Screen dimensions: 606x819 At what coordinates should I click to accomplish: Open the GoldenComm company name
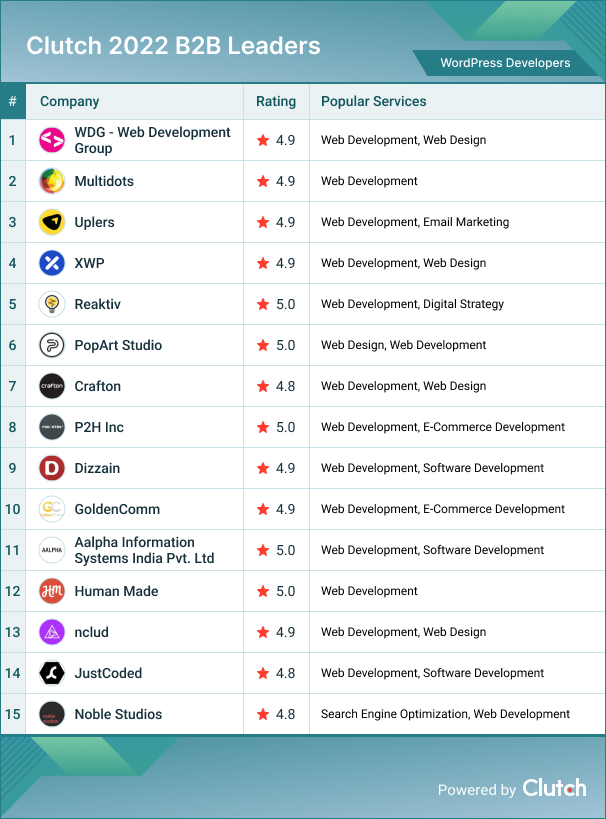(117, 509)
